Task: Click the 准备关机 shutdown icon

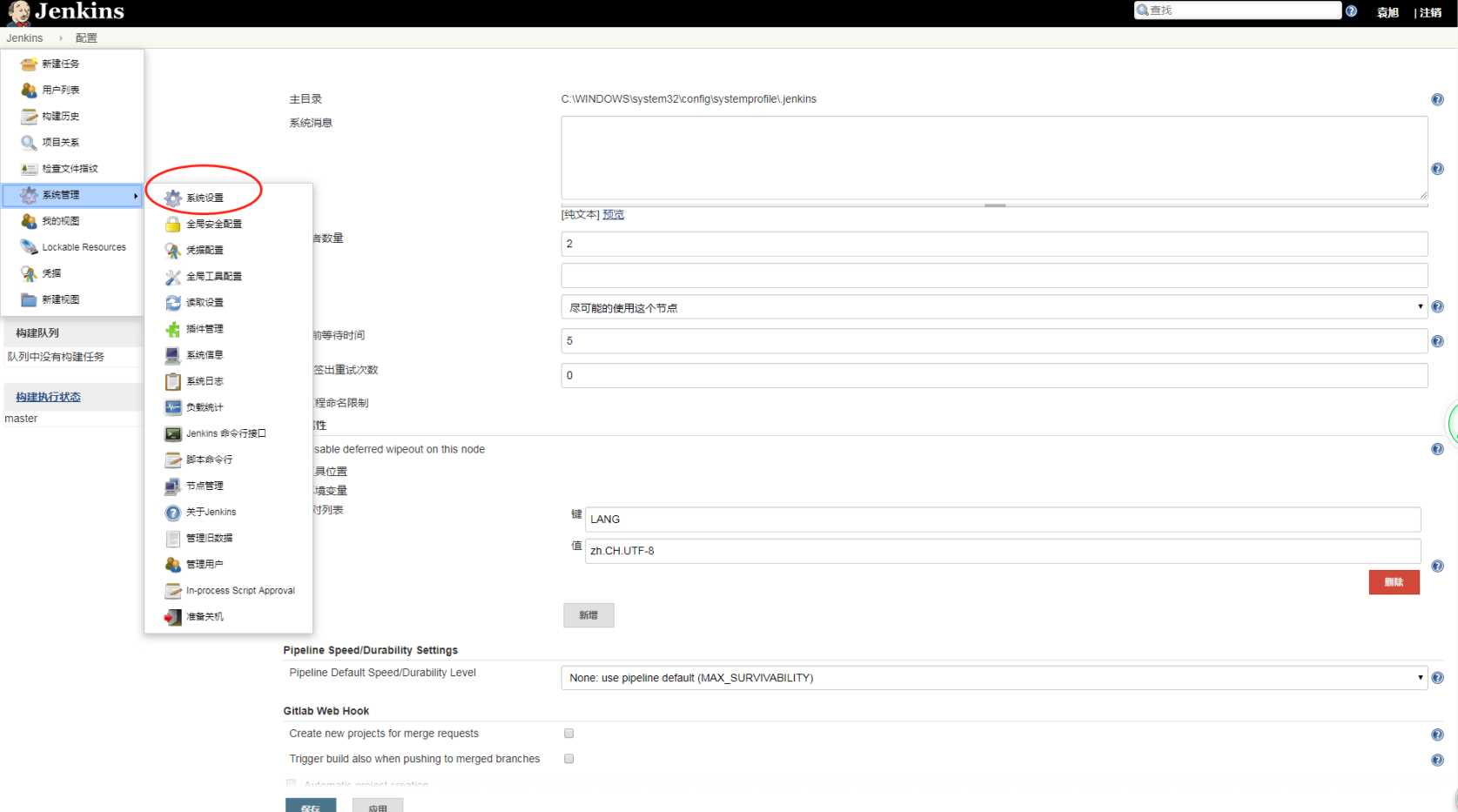Action: (x=173, y=616)
